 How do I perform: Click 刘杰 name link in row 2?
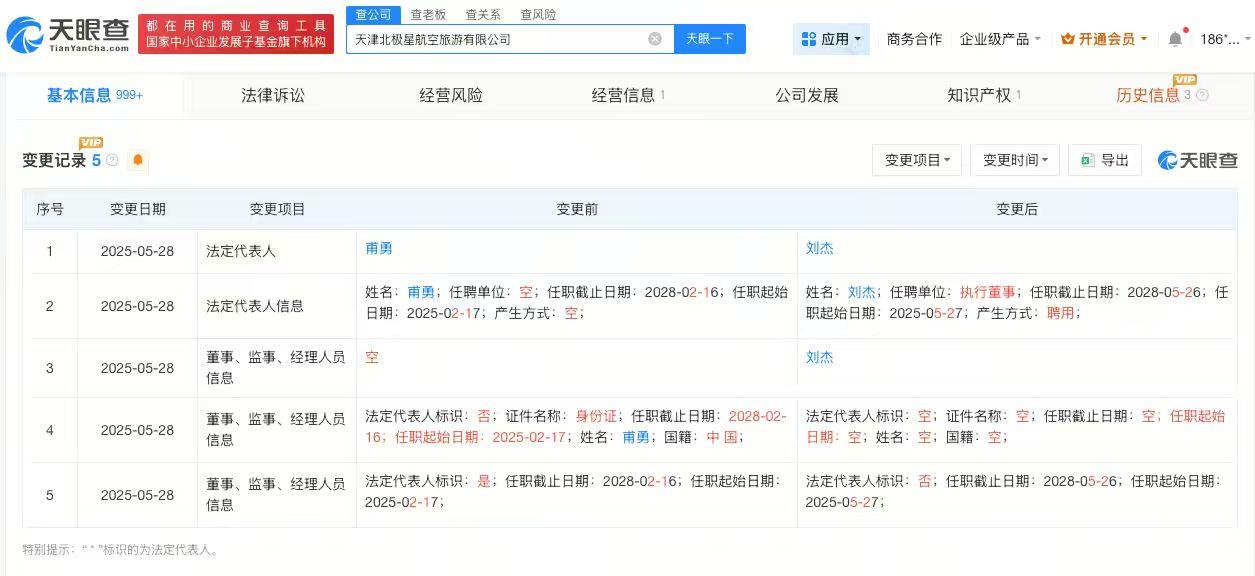pos(862,292)
